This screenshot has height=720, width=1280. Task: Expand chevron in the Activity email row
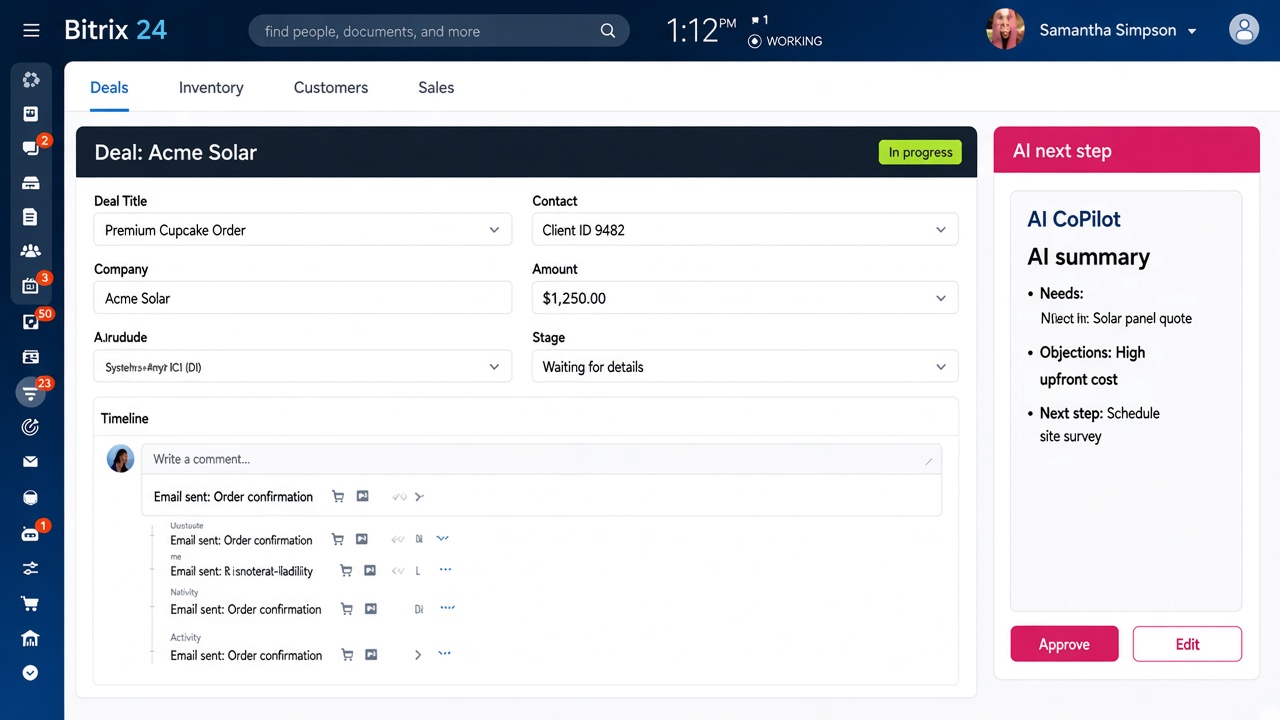(x=418, y=655)
